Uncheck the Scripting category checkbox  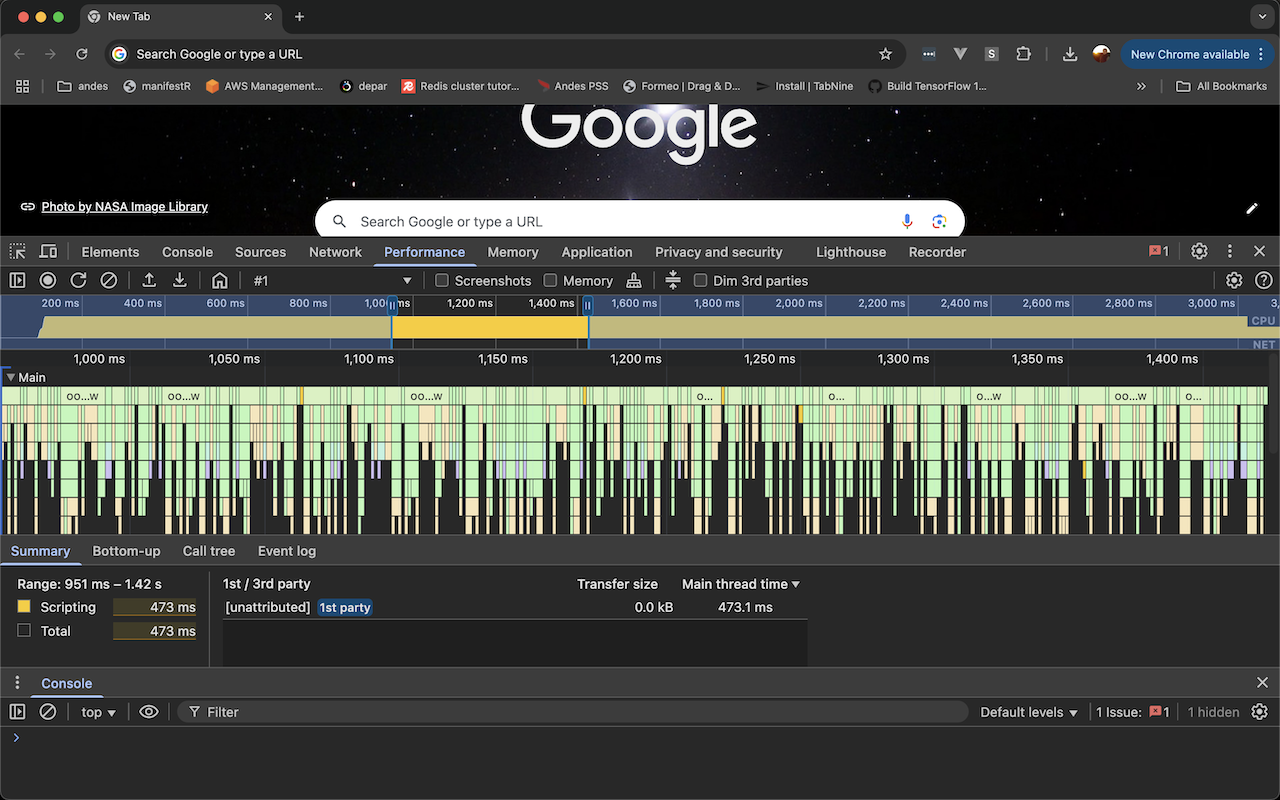tap(24, 606)
